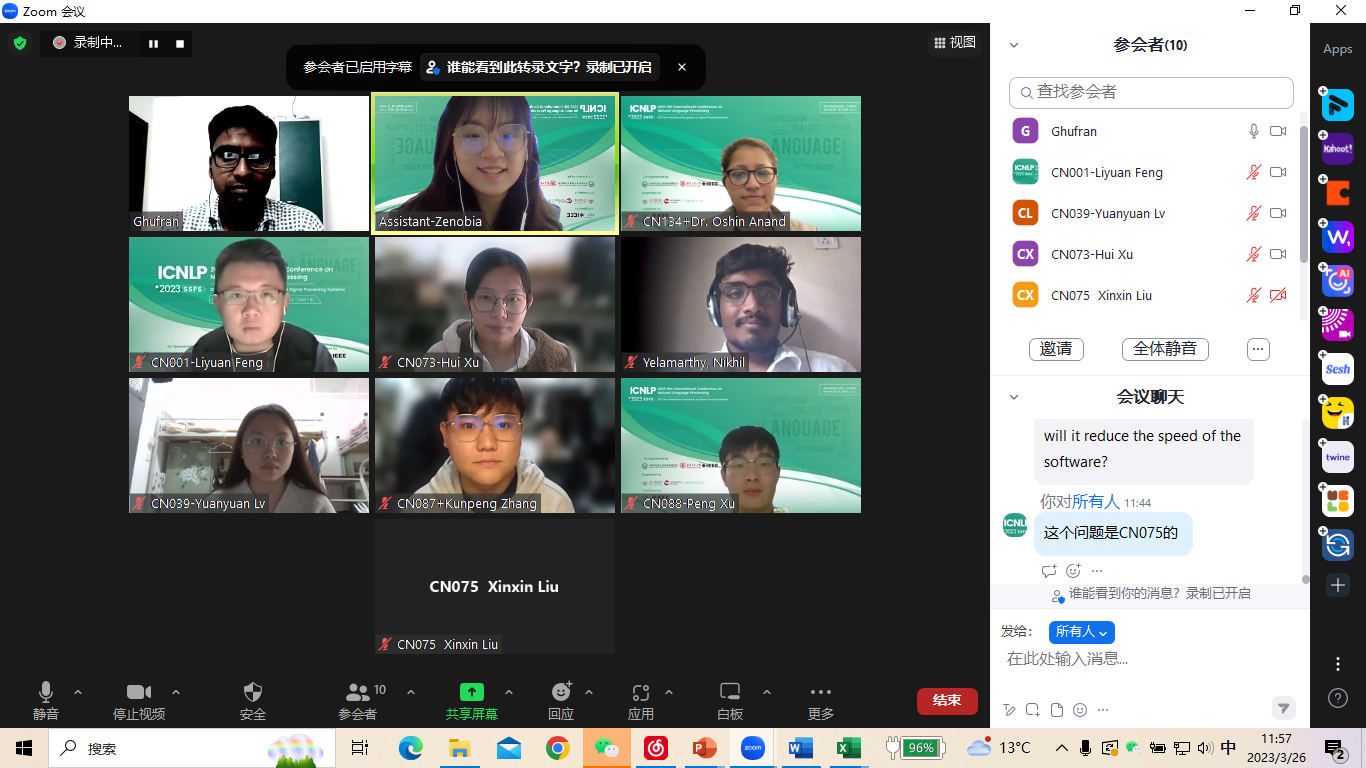The width and height of the screenshot is (1366, 768).
Task: Stop the recording with the square button
Action: (x=180, y=43)
